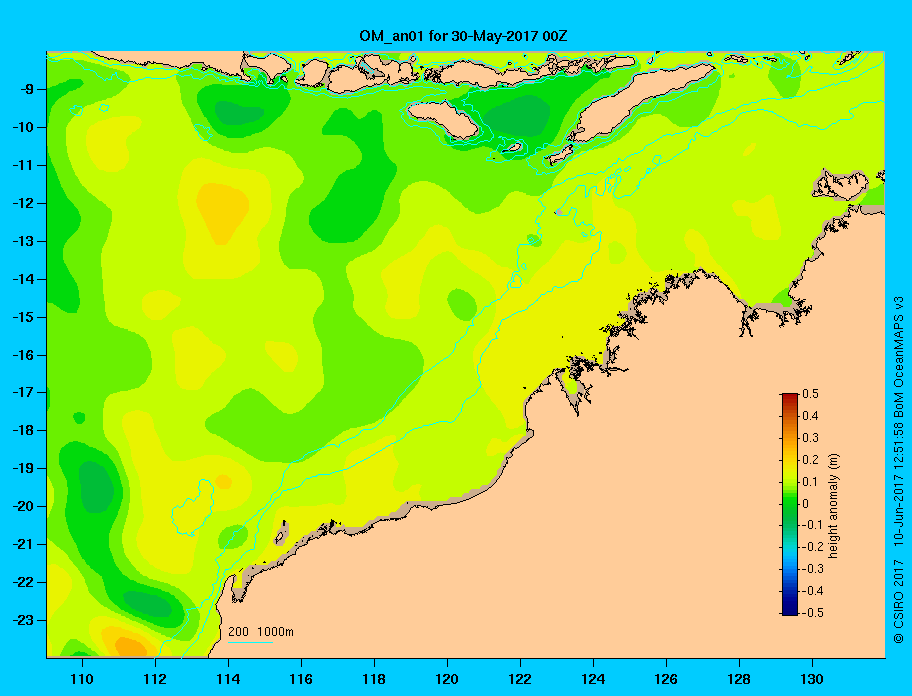Click latitude label -16 on the vertical axis
912x696 pixels.
(x=23, y=355)
